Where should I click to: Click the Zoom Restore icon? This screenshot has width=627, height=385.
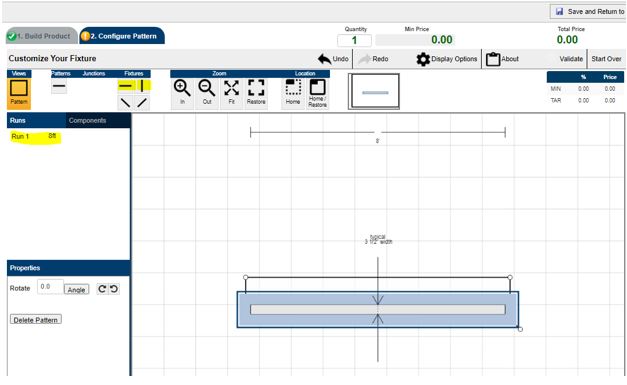coord(256,88)
